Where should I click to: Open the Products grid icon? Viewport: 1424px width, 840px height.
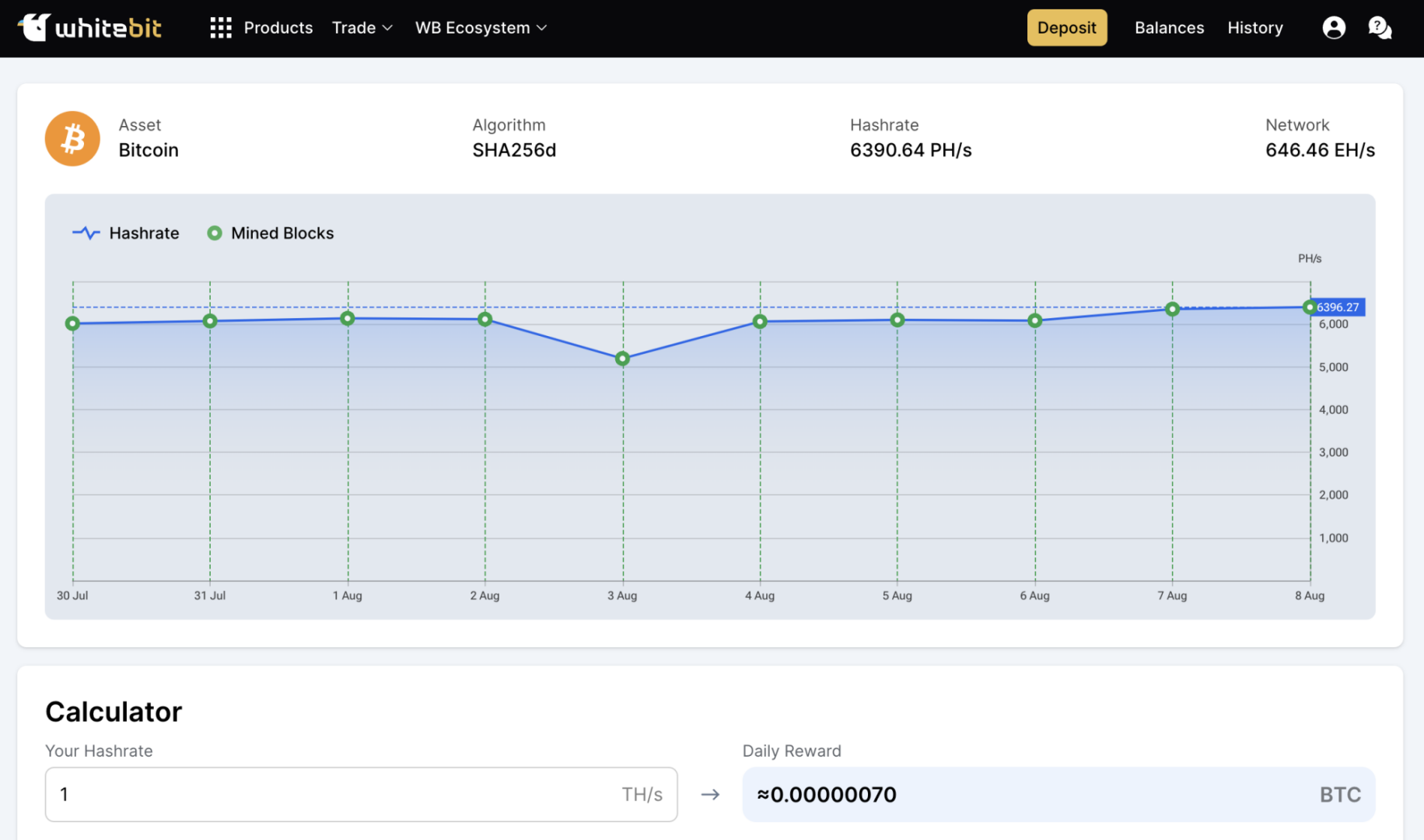click(x=221, y=28)
